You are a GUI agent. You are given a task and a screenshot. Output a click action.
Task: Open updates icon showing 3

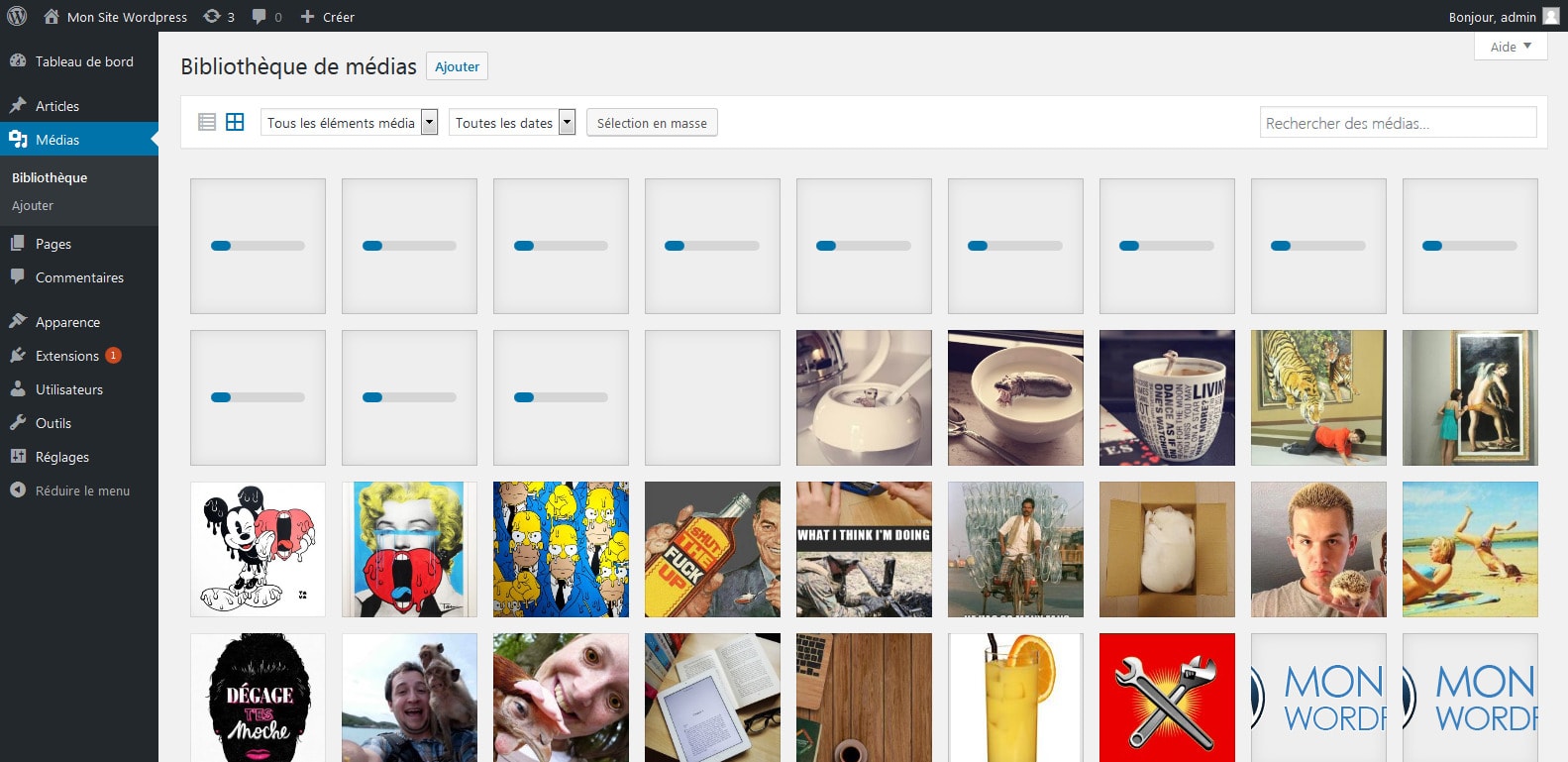[x=212, y=16]
